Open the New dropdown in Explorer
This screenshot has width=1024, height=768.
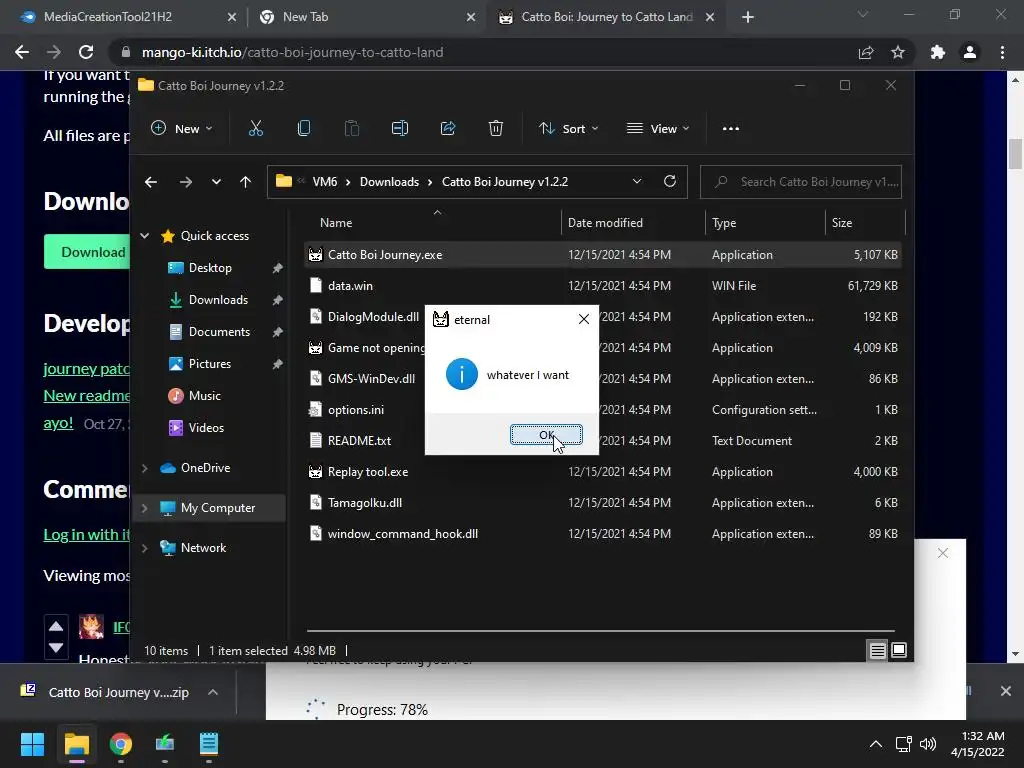click(182, 129)
